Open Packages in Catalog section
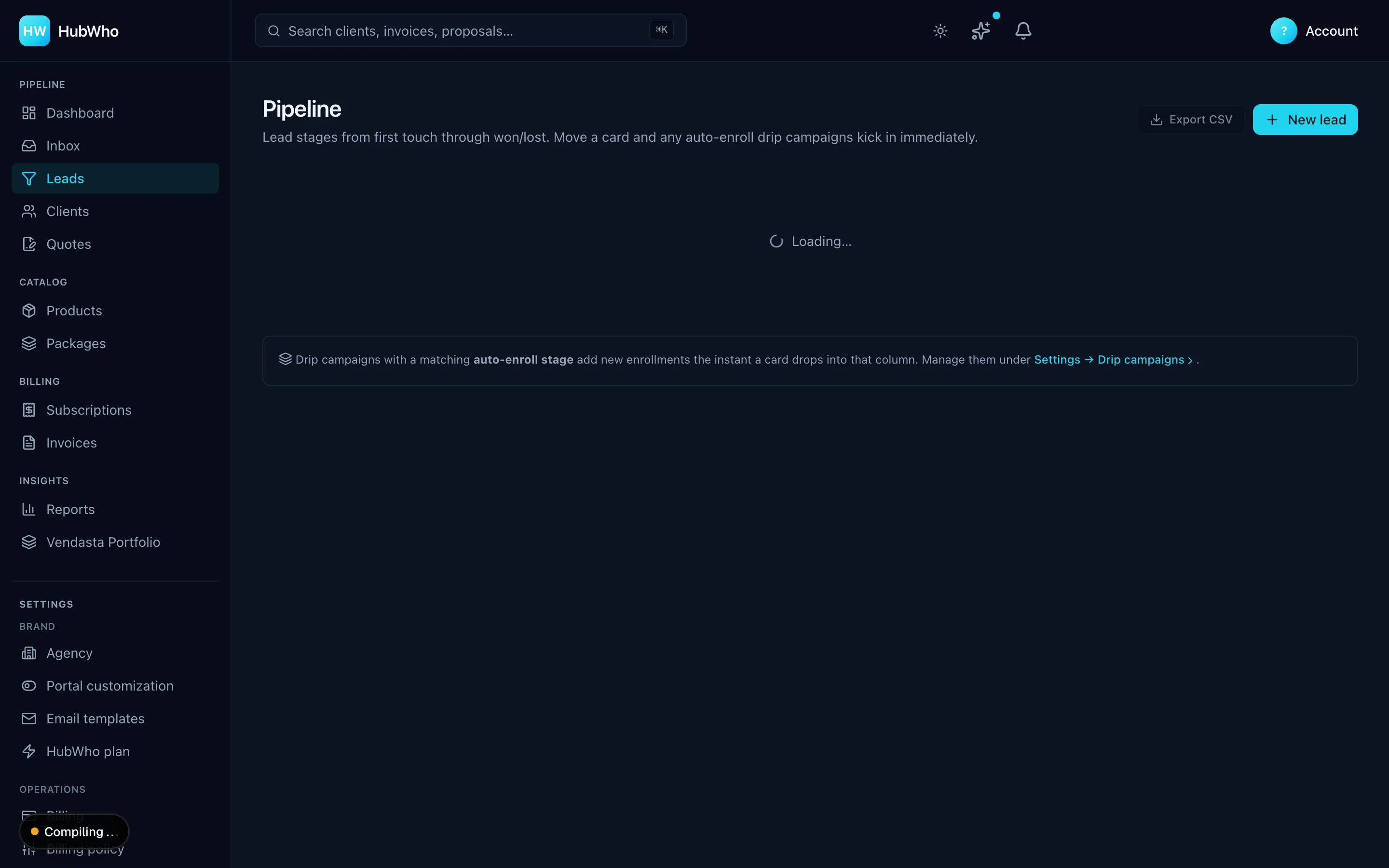 (x=115, y=343)
